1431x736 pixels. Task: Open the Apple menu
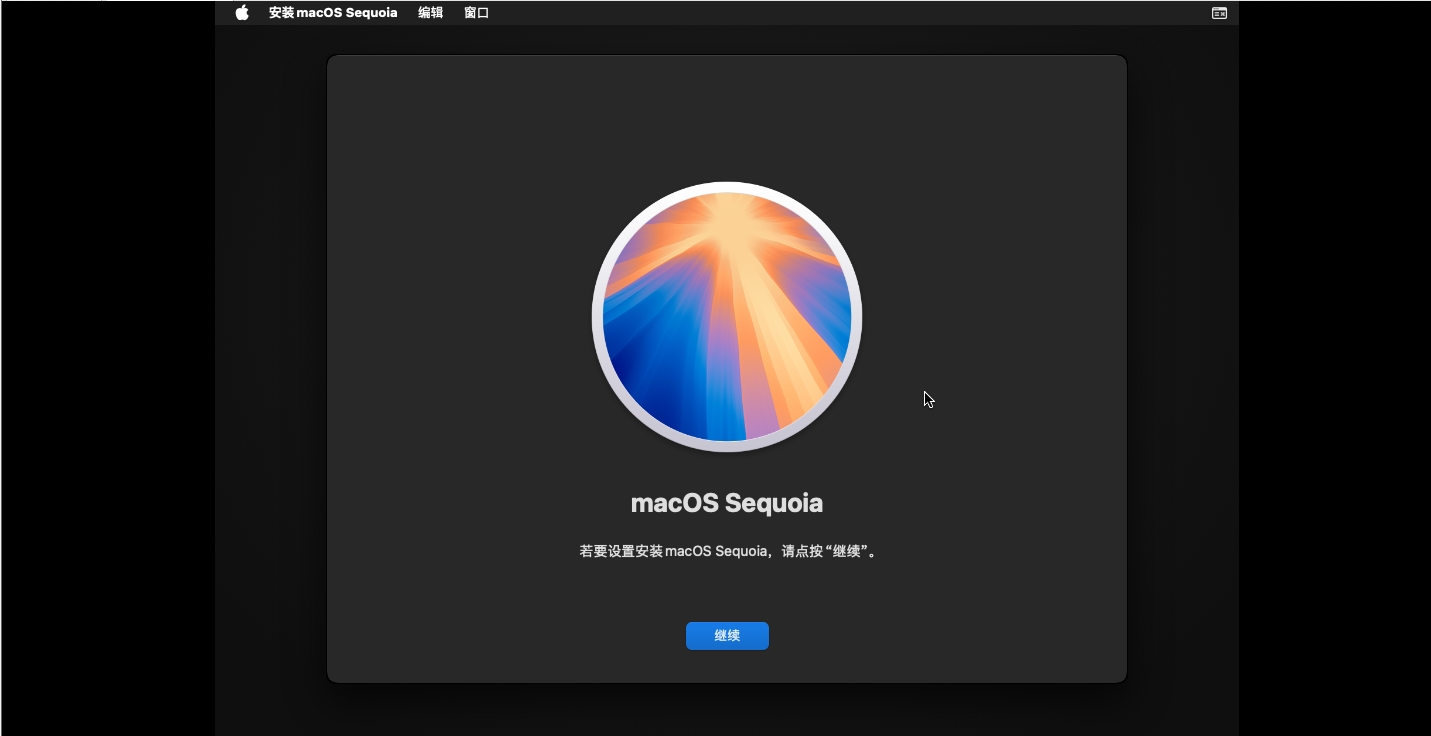point(242,13)
